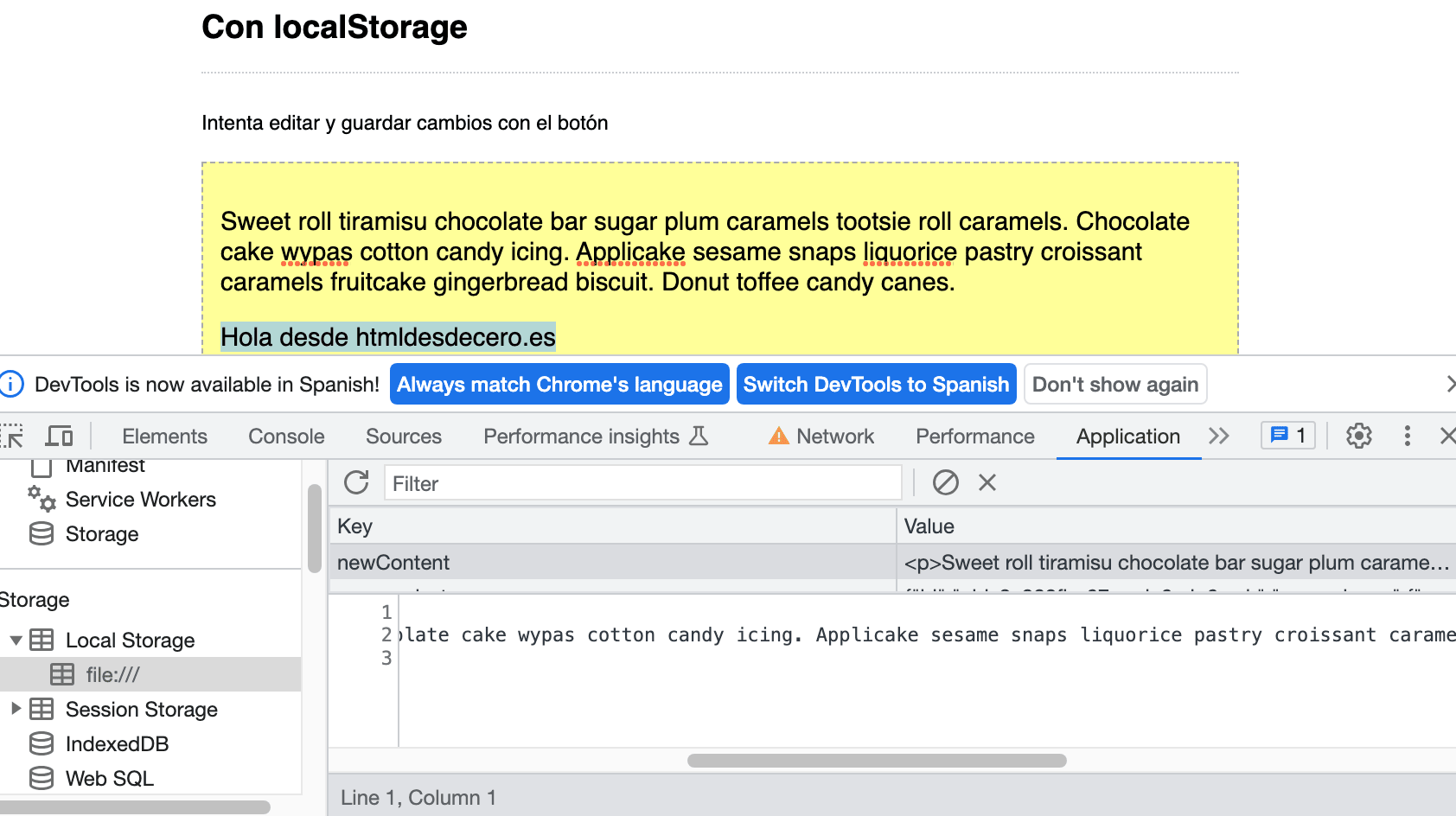The height and width of the screenshot is (816, 1456).
Task: Click the Service Workers gear icon
Action: pyautogui.click(x=42, y=499)
